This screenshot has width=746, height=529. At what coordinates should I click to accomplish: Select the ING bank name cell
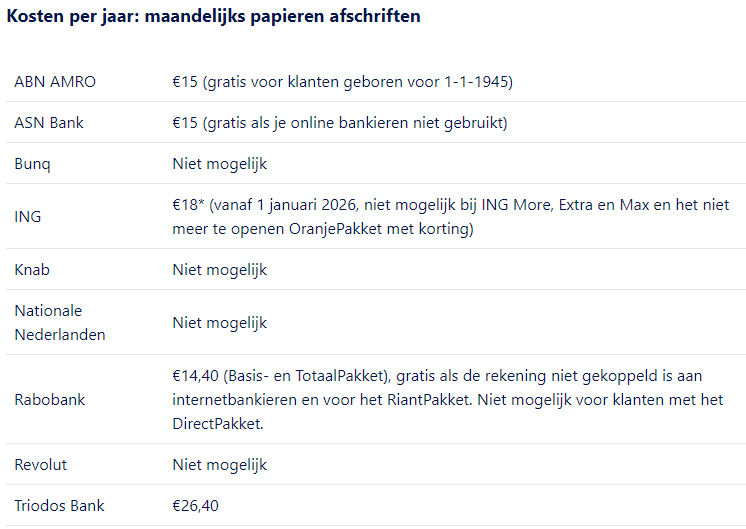pos(28,216)
